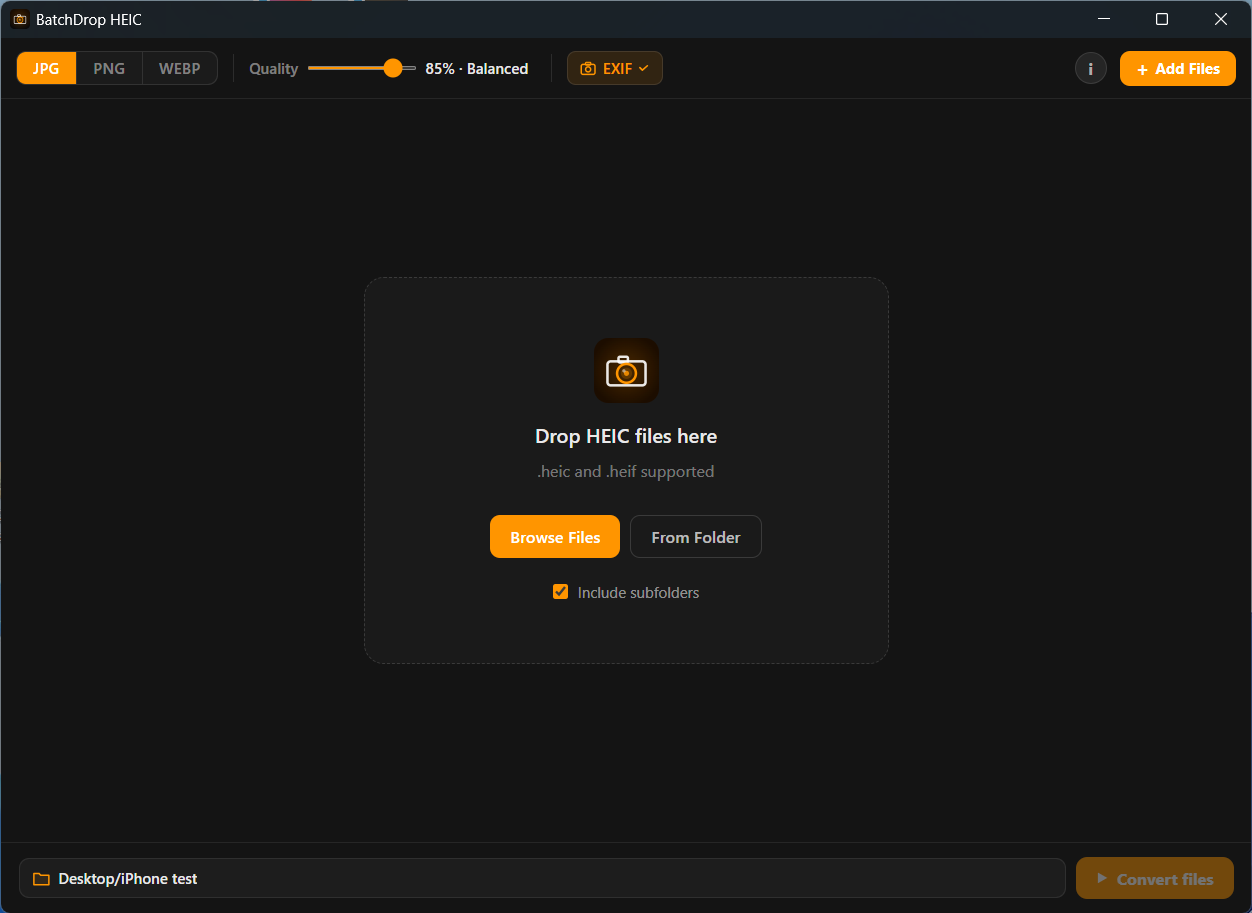
Task: Select the JPG output format
Action: (46, 68)
